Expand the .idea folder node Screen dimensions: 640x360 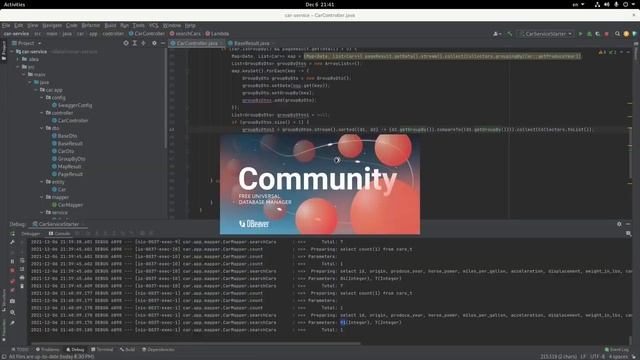[x=18, y=59]
